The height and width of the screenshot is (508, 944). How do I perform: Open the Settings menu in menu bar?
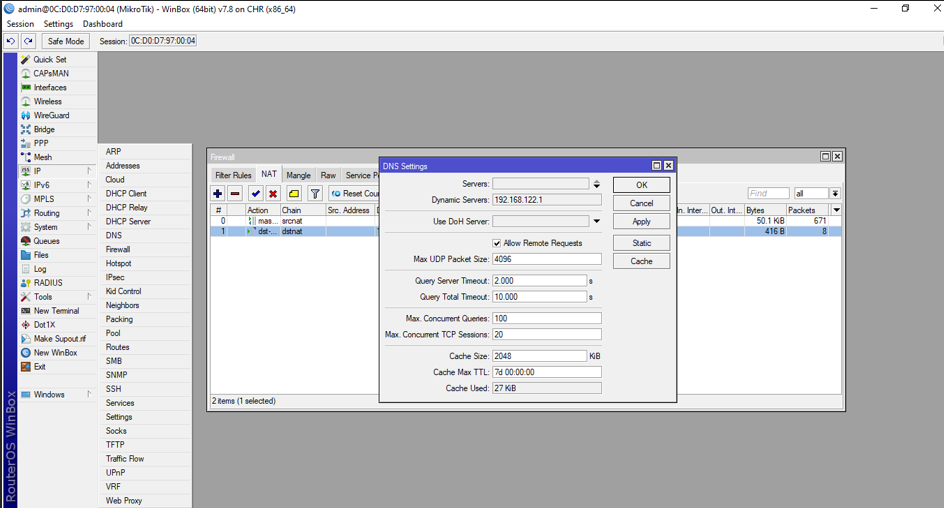click(58, 24)
